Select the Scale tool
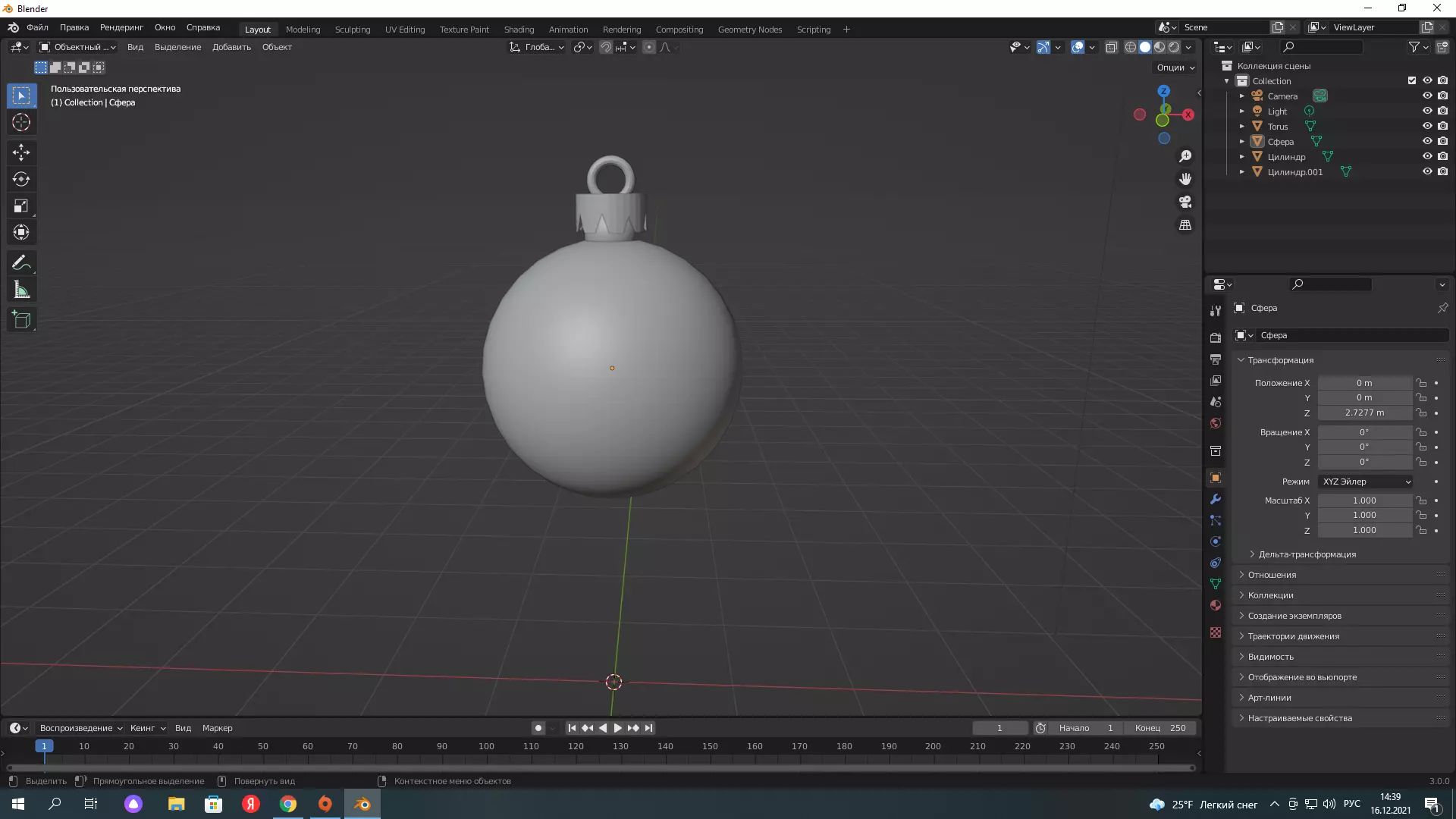The image size is (1456, 819). click(21, 206)
